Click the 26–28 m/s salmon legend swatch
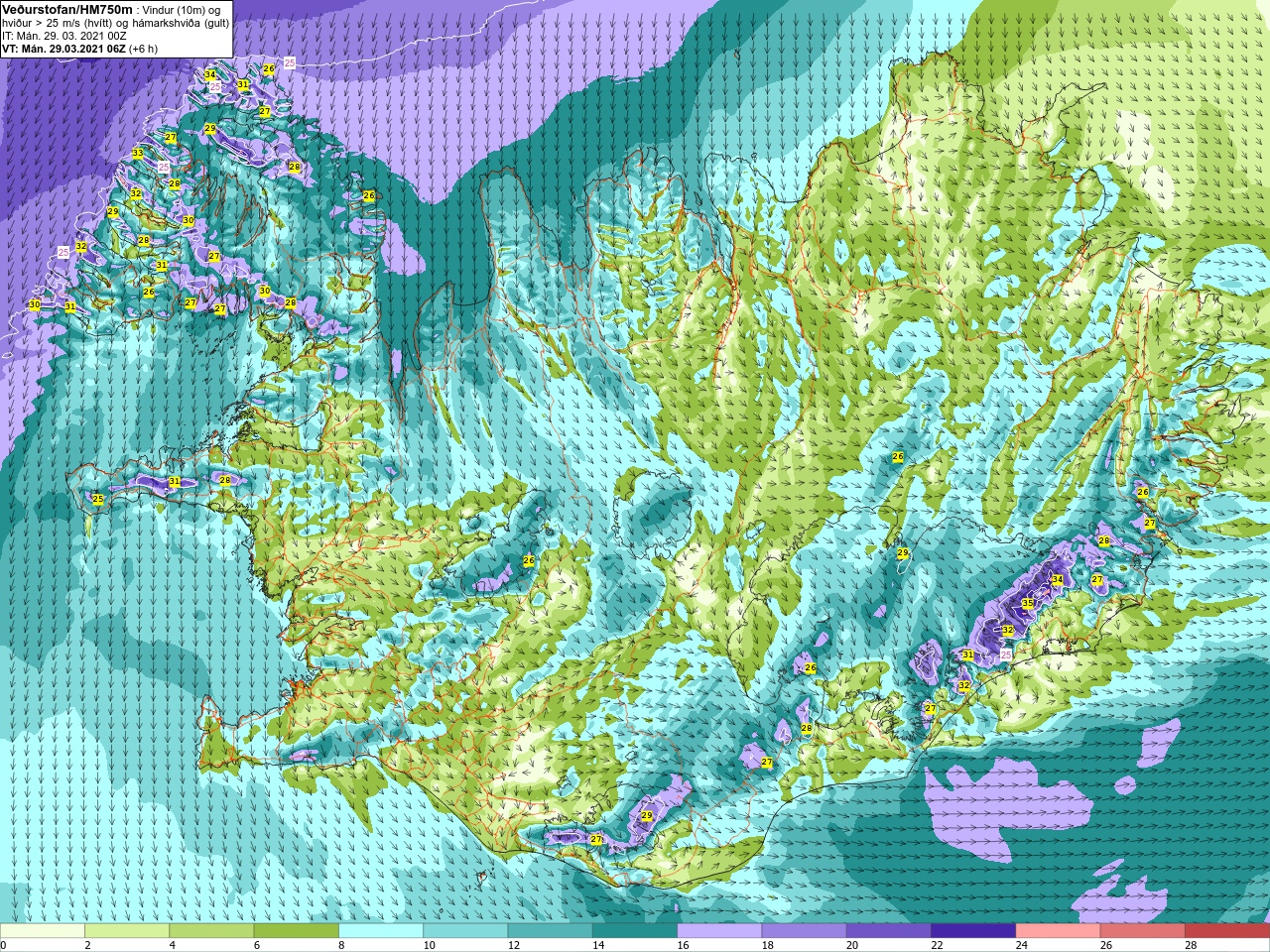1270x952 pixels. pyautogui.click(x=1143, y=931)
